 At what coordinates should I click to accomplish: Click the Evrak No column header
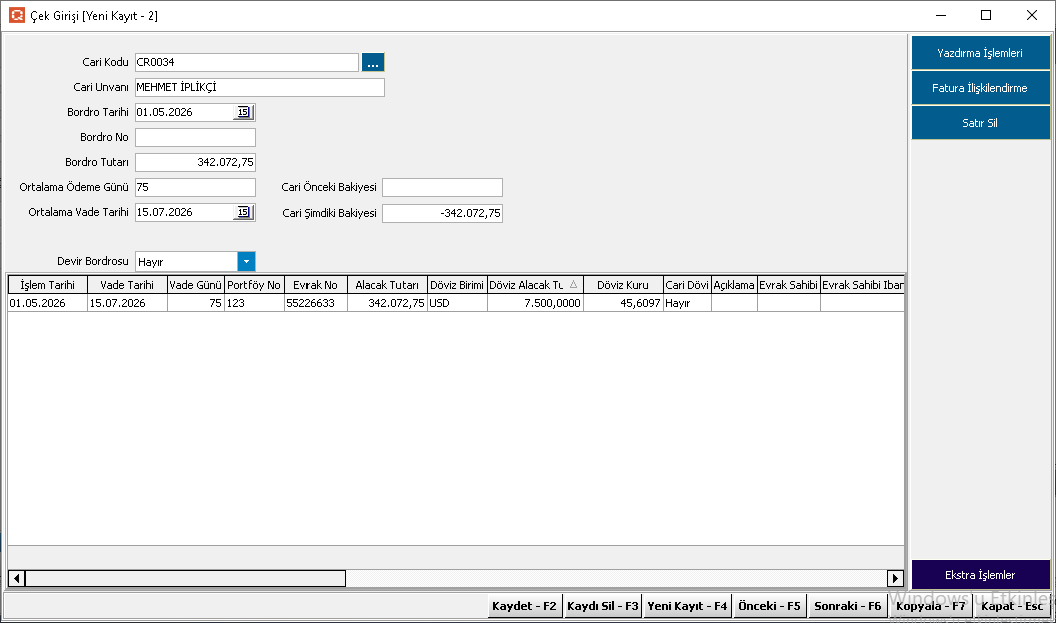(316, 285)
